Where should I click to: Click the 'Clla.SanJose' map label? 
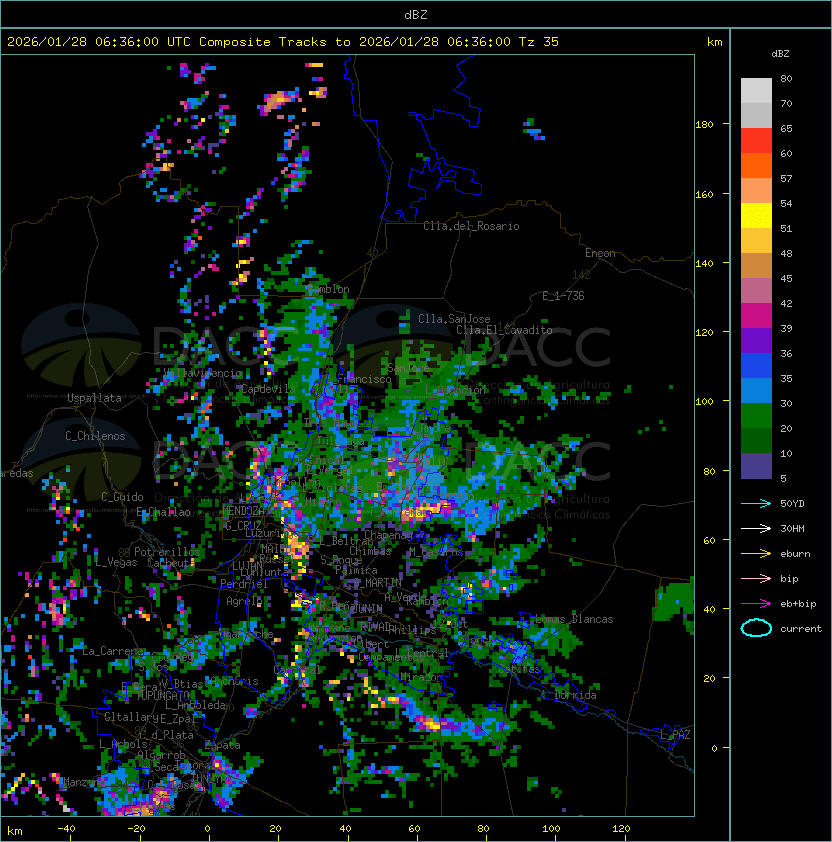(x=454, y=319)
